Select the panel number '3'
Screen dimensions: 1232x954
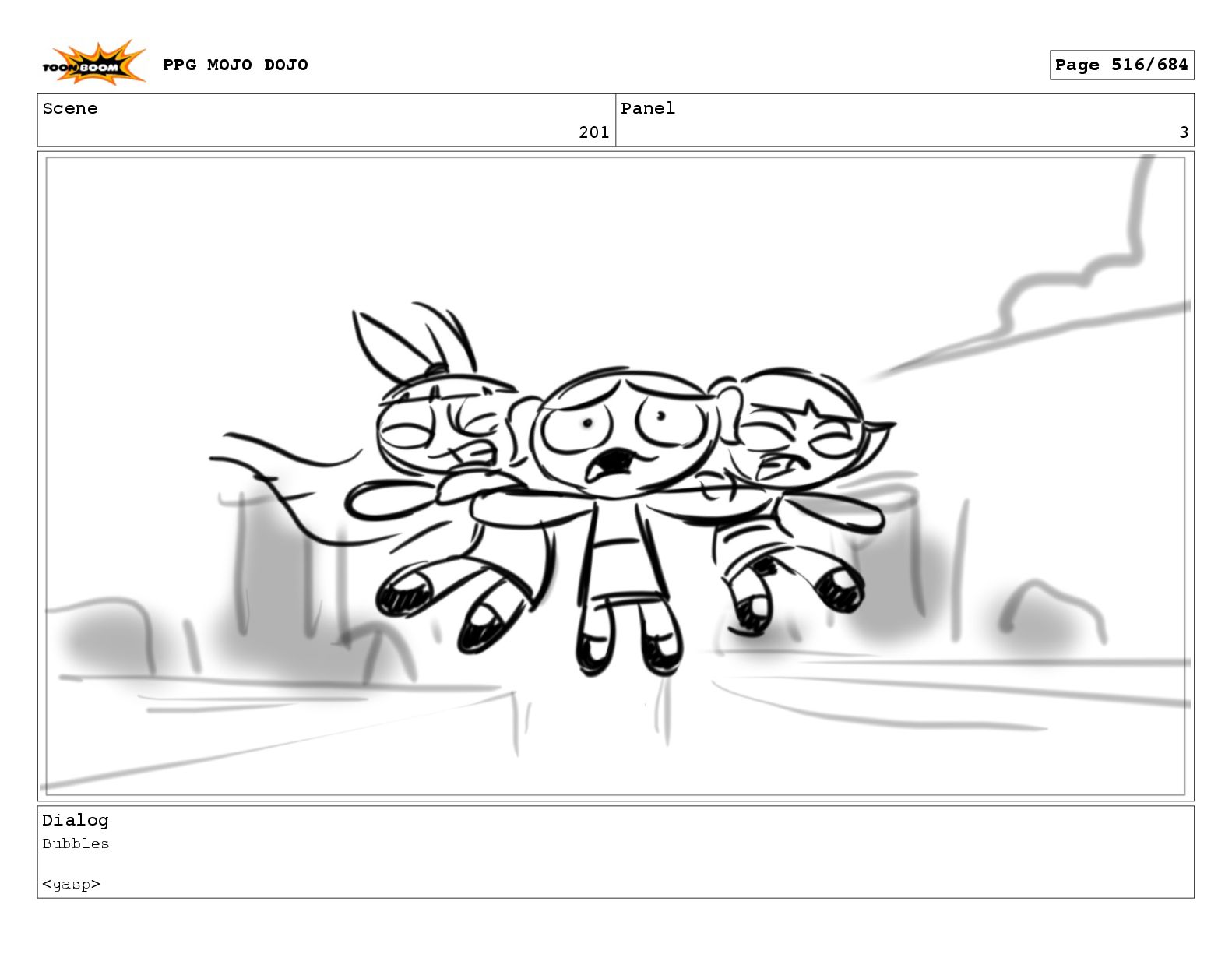pyautogui.click(x=1184, y=132)
